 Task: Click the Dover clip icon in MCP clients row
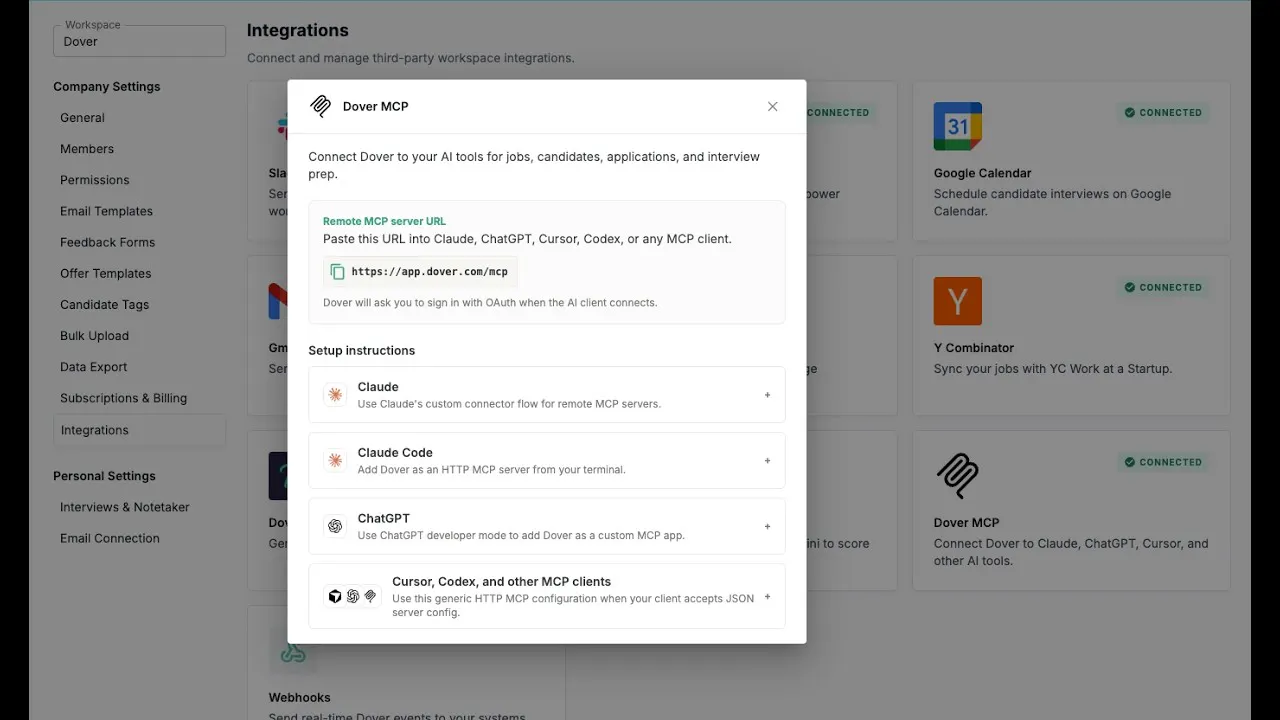coord(370,596)
